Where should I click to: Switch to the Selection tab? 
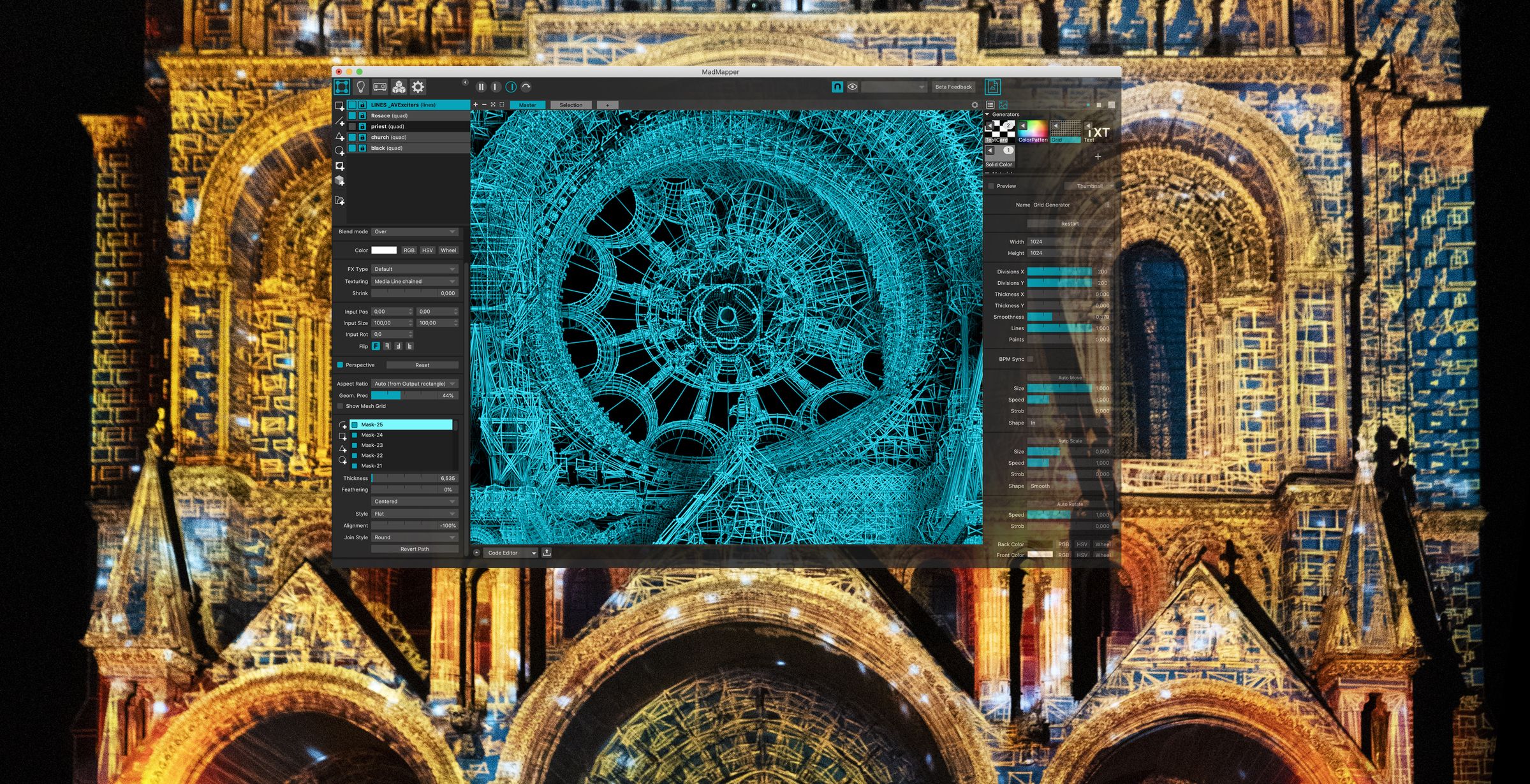click(x=571, y=105)
